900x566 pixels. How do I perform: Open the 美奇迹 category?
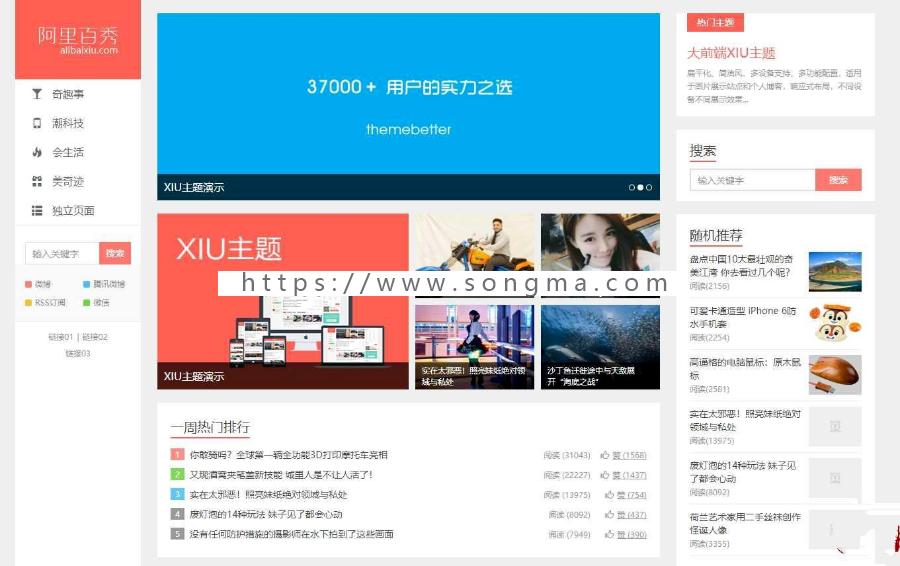pyautogui.click(x=68, y=181)
